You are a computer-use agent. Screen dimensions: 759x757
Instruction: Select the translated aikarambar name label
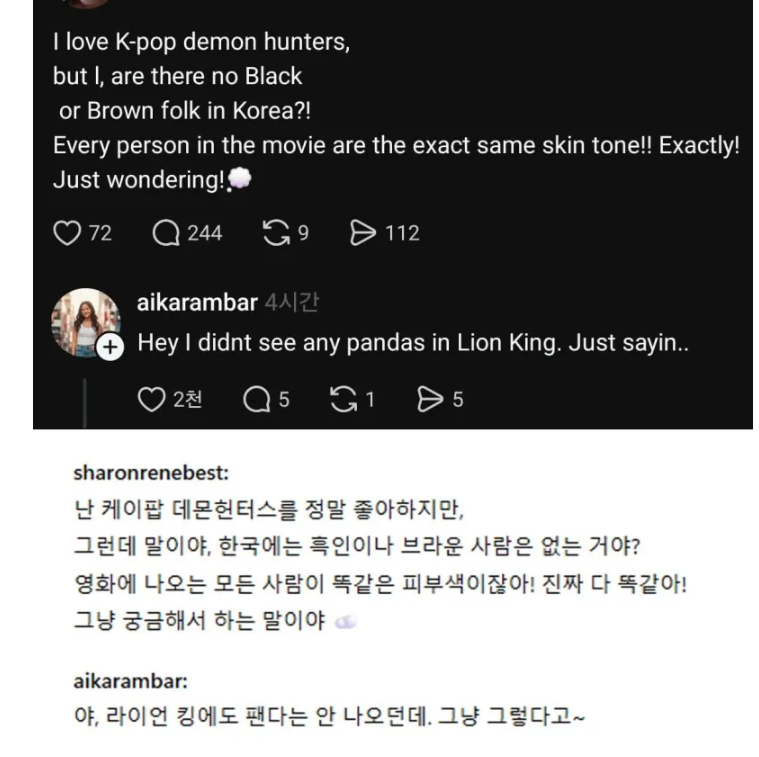[130, 681]
